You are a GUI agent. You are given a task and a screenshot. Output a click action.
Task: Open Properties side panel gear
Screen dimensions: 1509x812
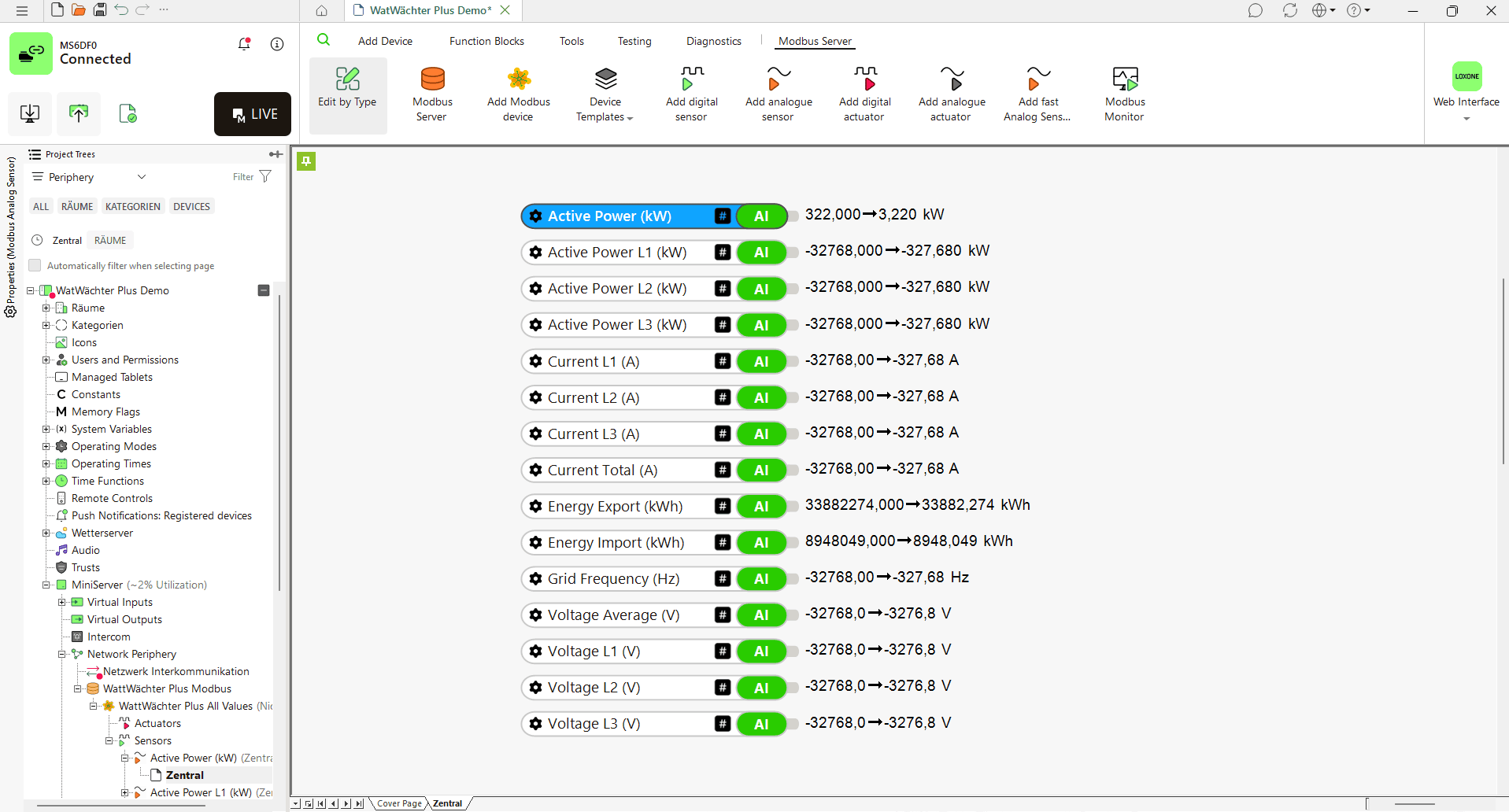click(10, 312)
